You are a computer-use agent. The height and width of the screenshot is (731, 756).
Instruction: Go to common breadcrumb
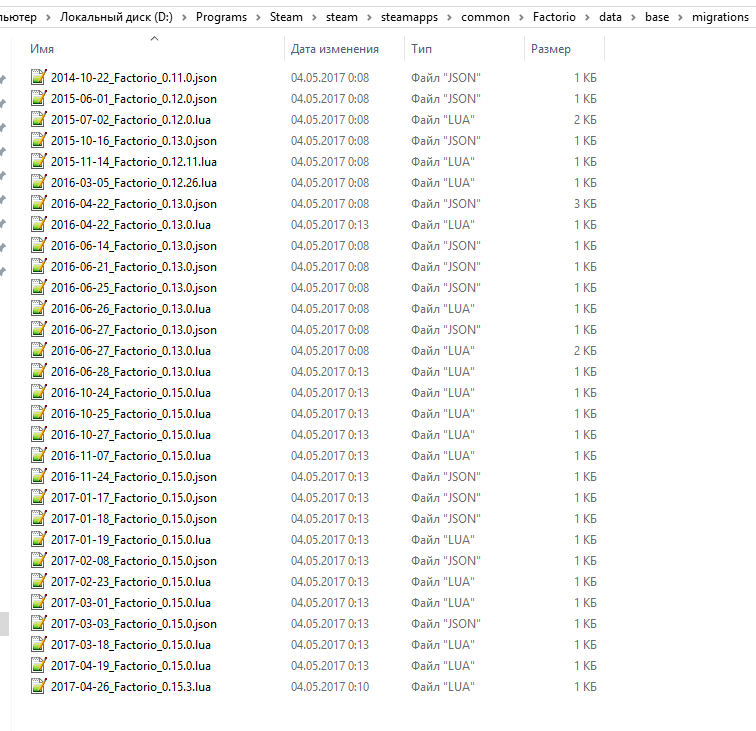(x=485, y=17)
